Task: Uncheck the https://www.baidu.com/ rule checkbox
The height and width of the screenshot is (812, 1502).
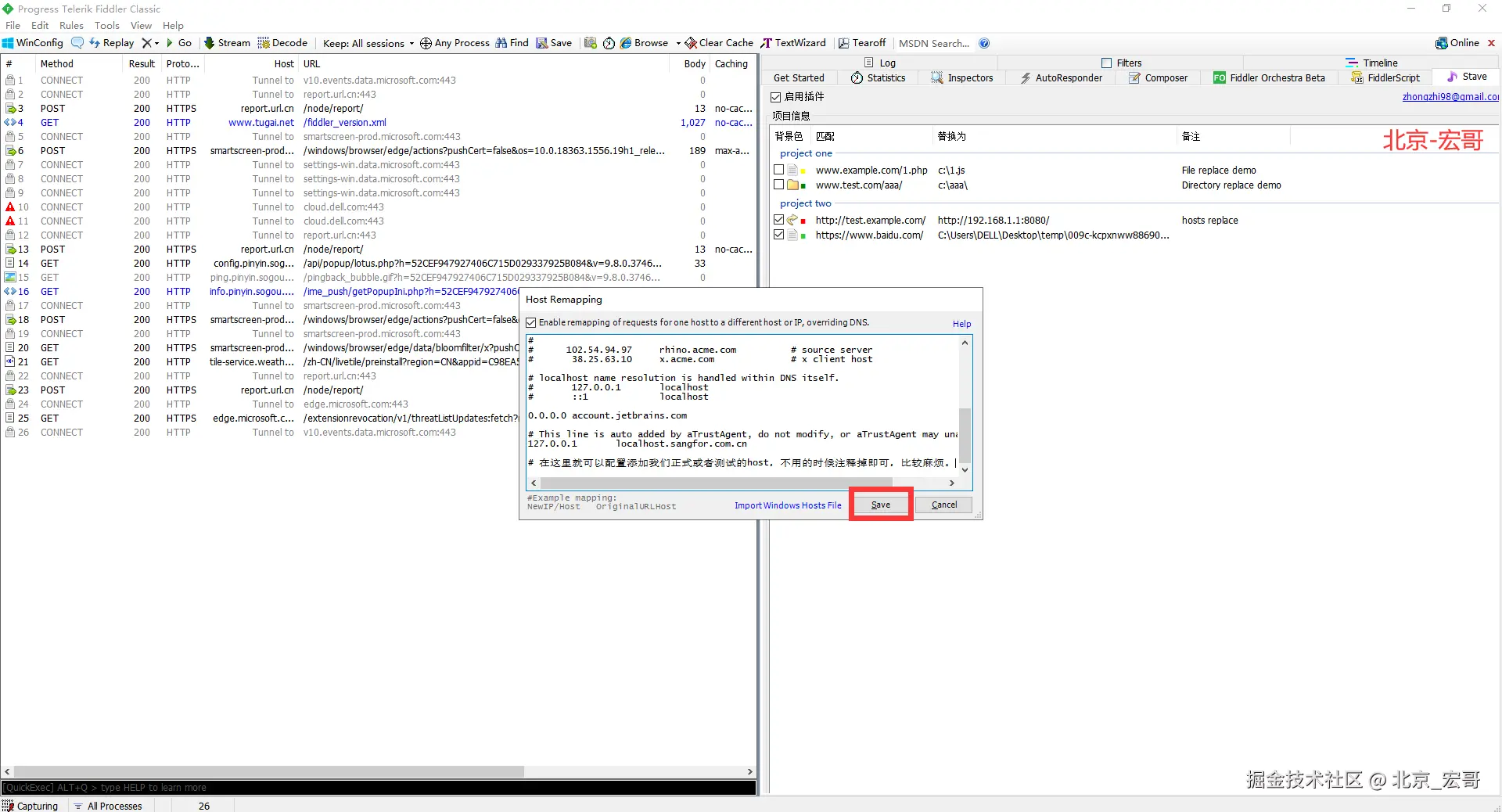Action: click(778, 235)
